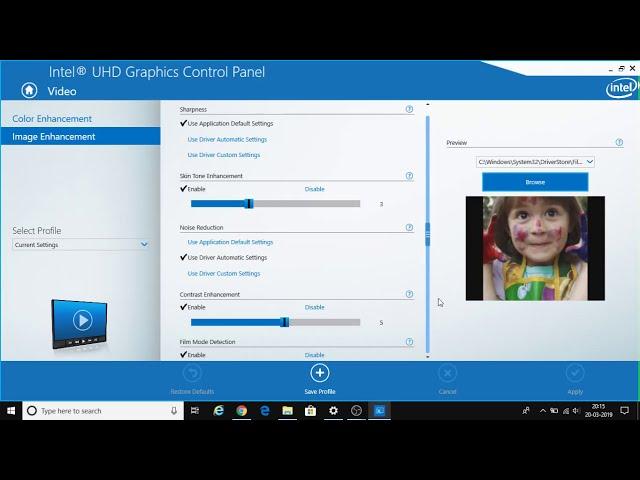Go to the Home screen icon
This screenshot has height=480, width=640.
coord(29,91)
